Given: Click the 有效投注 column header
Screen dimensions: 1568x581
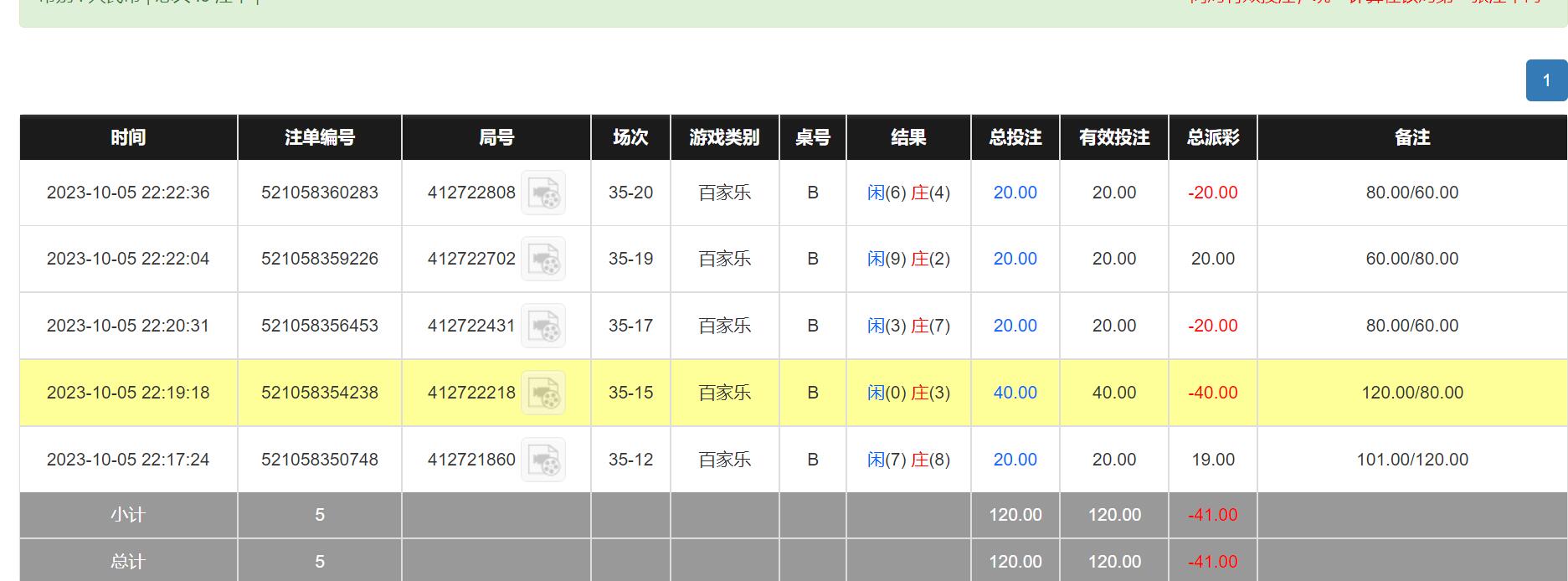Looking at the screenshot, I should [x=1113, y=137].
